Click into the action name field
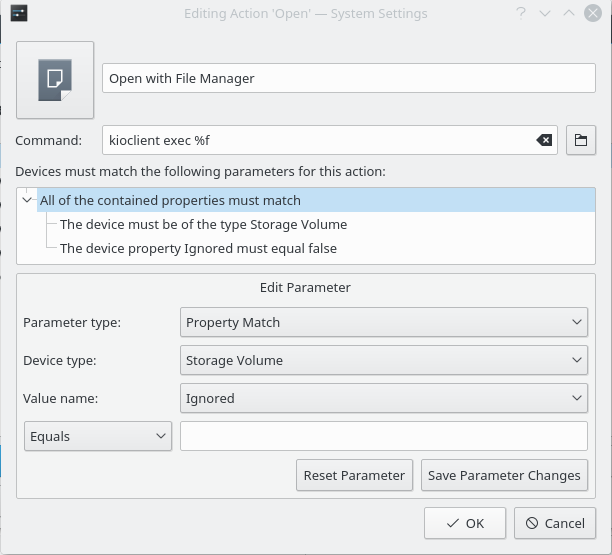This screenshot has width=612, height=555. click(x=349, y=79)
